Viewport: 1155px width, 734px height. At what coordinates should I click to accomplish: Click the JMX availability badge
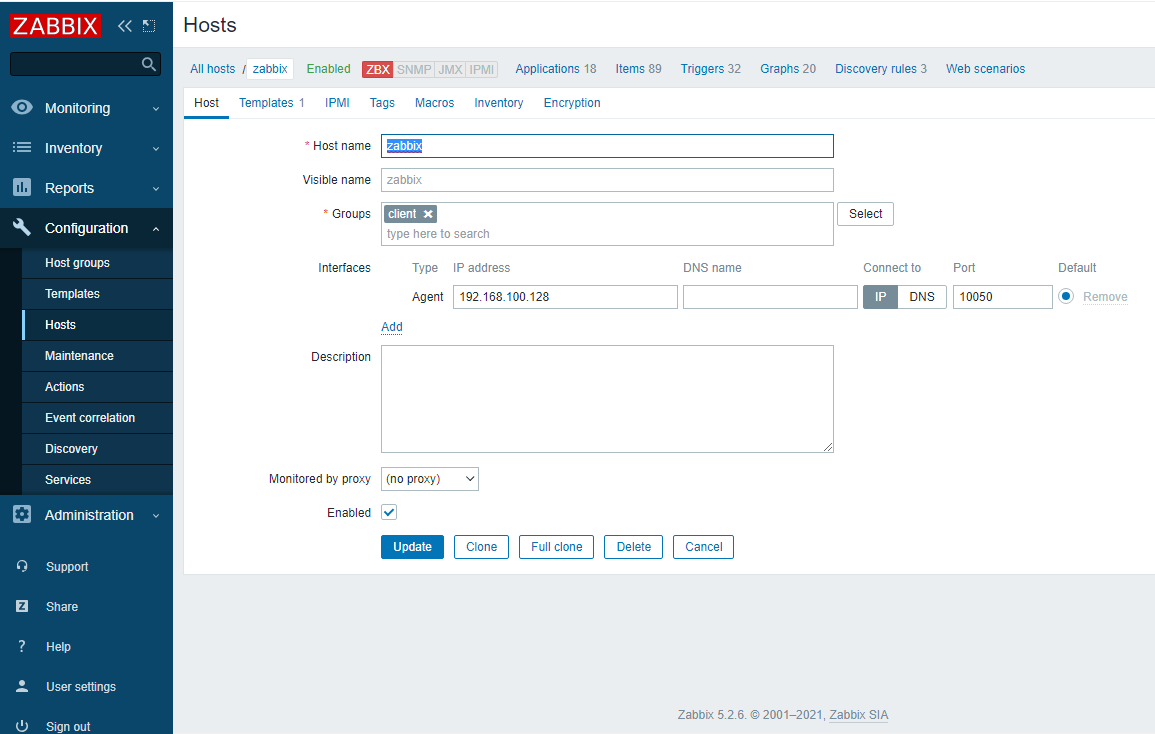450,69
